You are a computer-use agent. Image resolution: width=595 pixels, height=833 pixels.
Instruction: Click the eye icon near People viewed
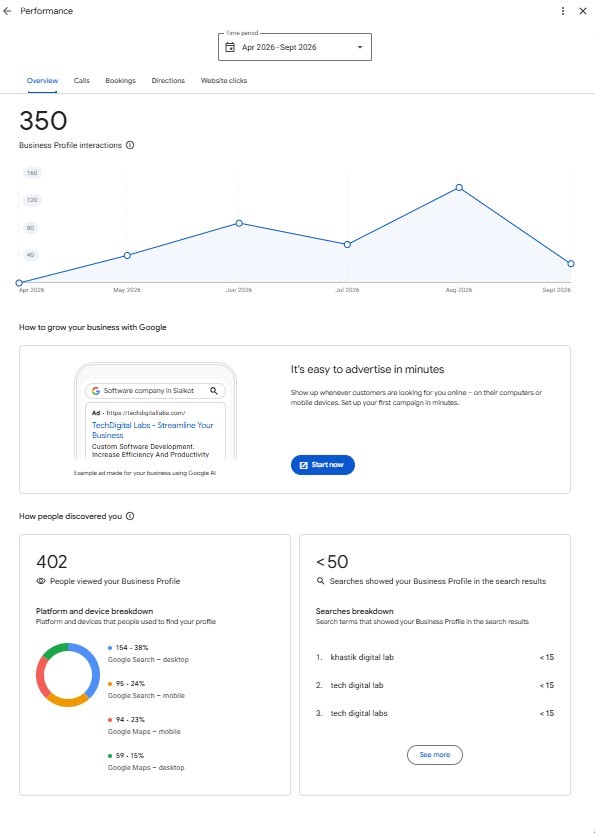41,581
